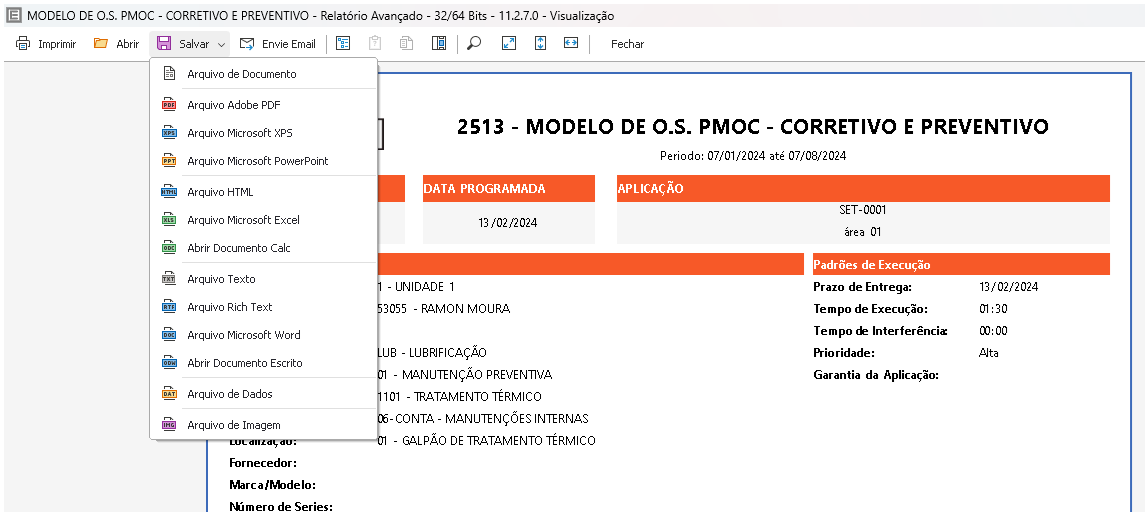
Task: Select Arquivo Adobe PDF from menu
Action: (234, 105)
